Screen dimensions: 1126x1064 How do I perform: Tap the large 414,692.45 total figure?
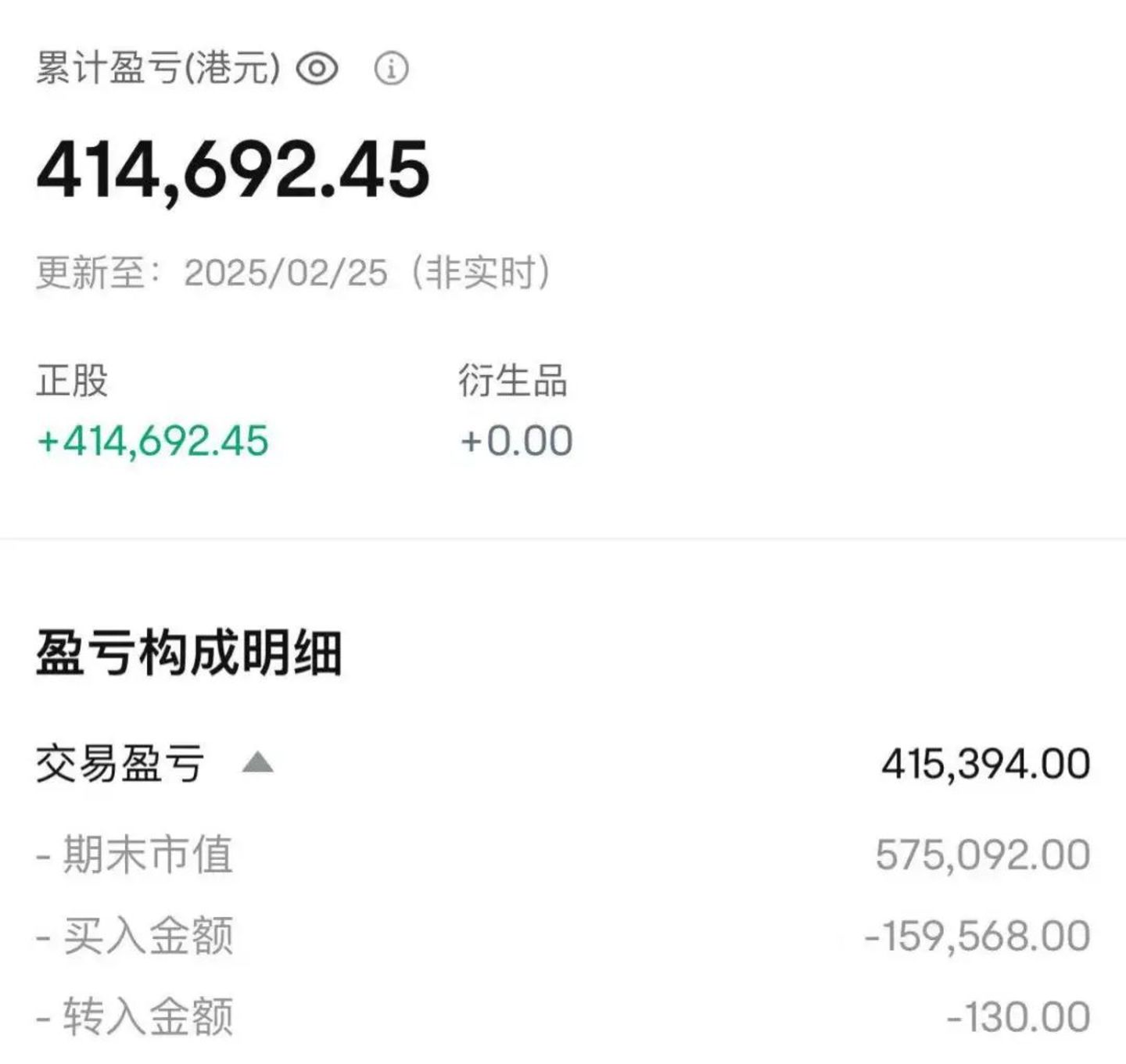tap(233, 170)
